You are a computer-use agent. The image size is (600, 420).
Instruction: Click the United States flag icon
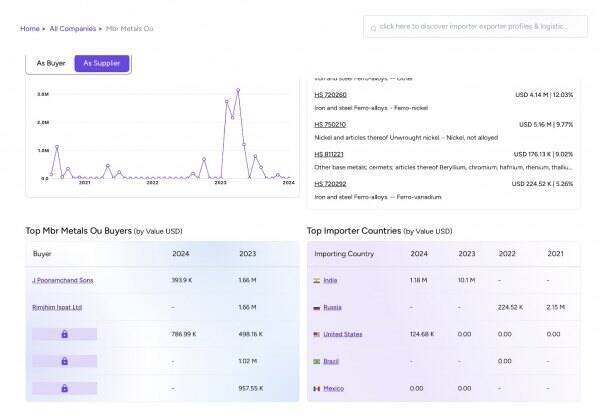[x=317, y=334]
